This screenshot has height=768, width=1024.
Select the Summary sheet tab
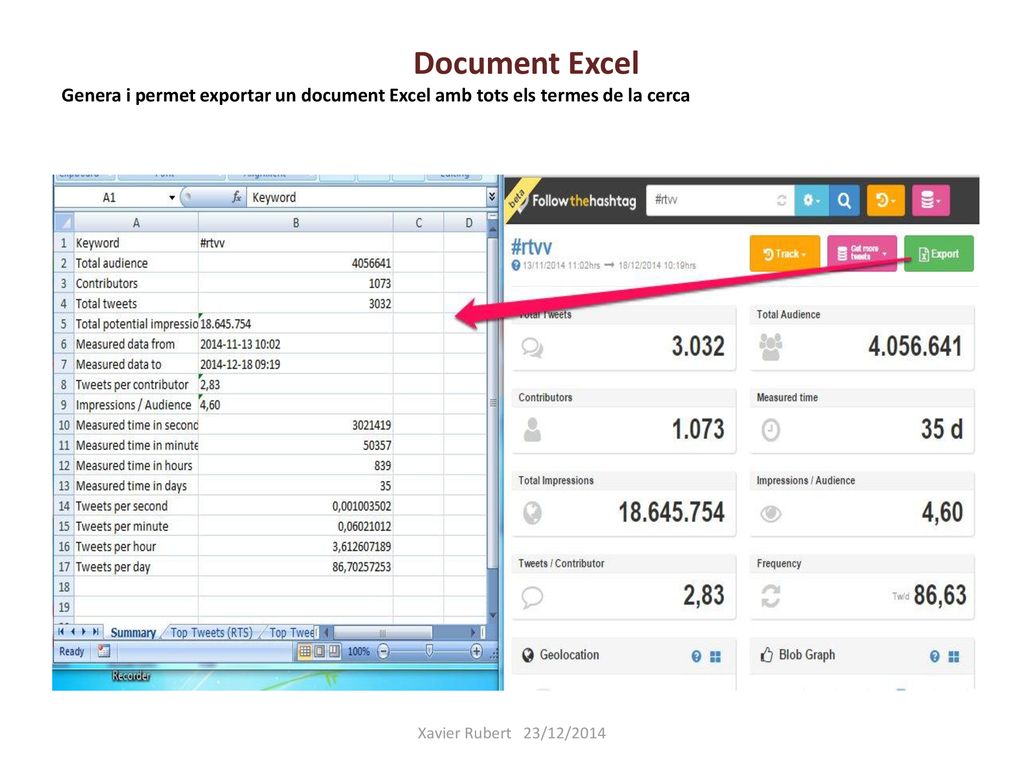pos(133,633)
